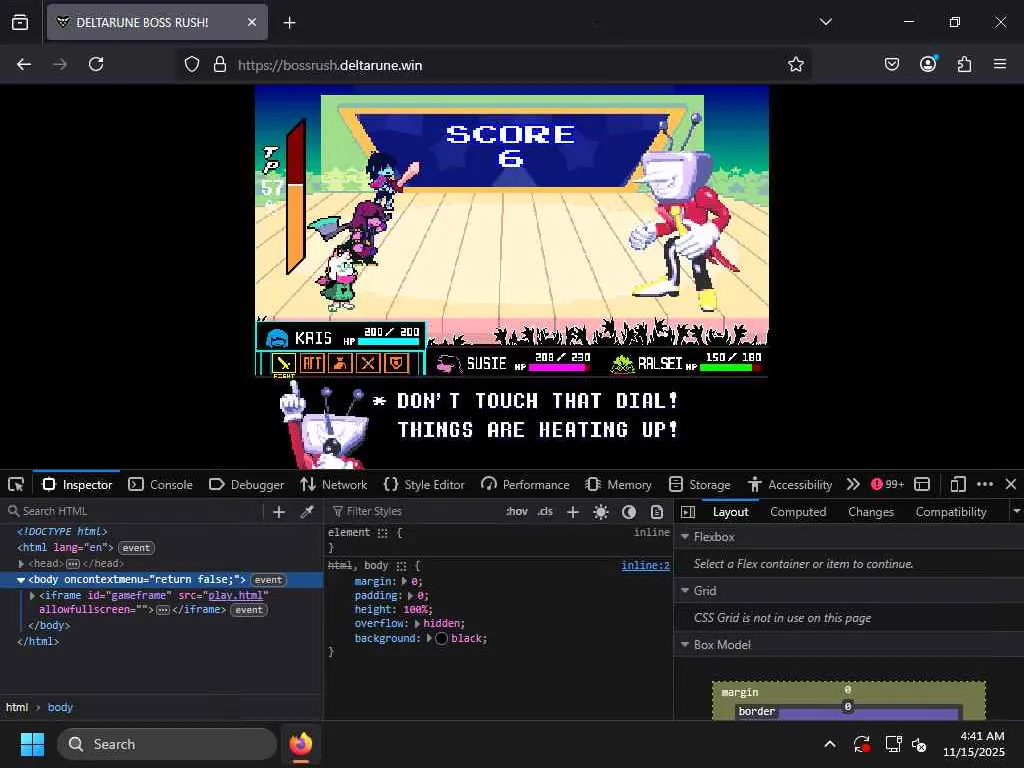Select body in the breadcrumb trail
This screenshot has height=768, width=1024.
(60, 707)
